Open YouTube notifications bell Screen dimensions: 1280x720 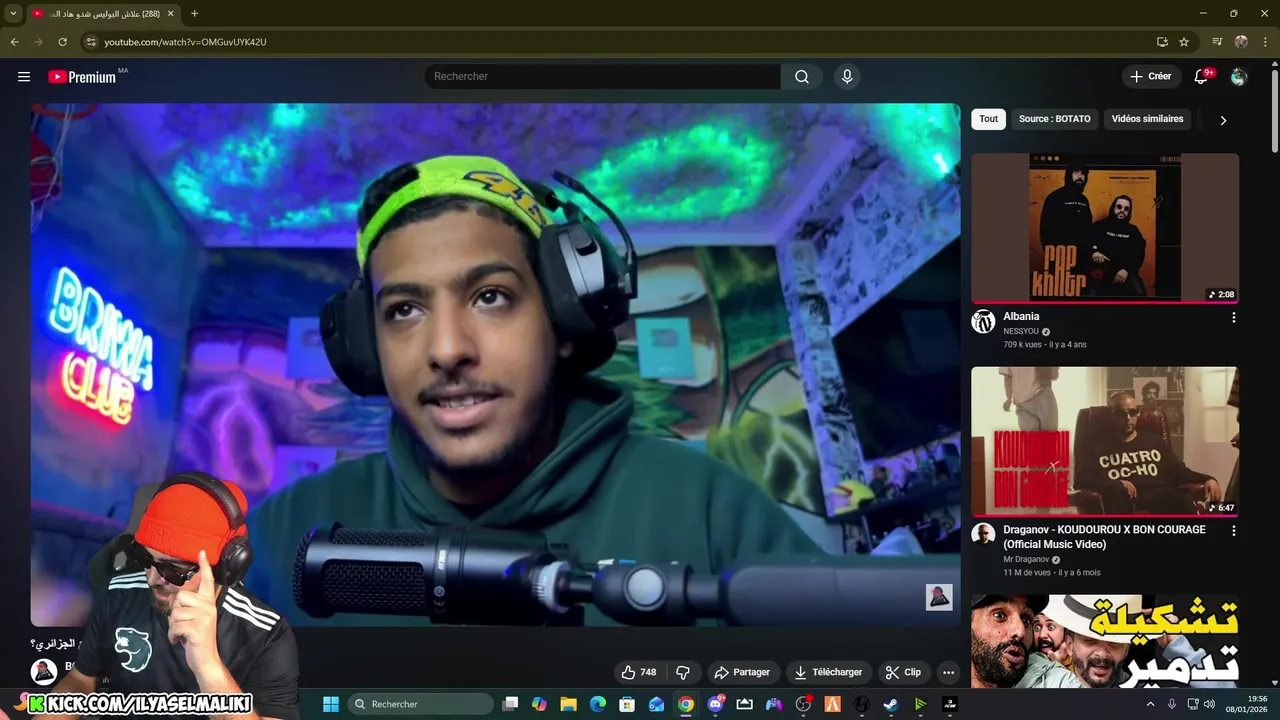coord(1202,77)
